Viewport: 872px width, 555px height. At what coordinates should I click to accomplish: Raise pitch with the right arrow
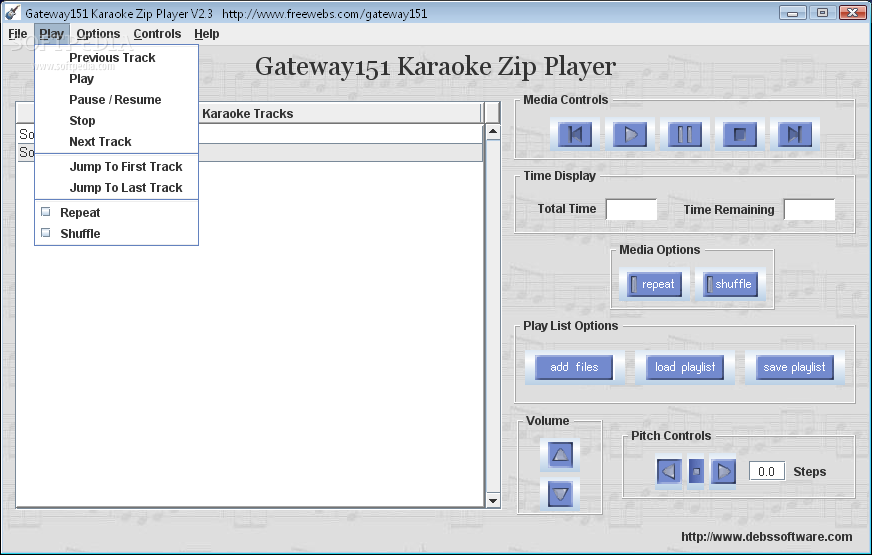(x=723, y=472)
